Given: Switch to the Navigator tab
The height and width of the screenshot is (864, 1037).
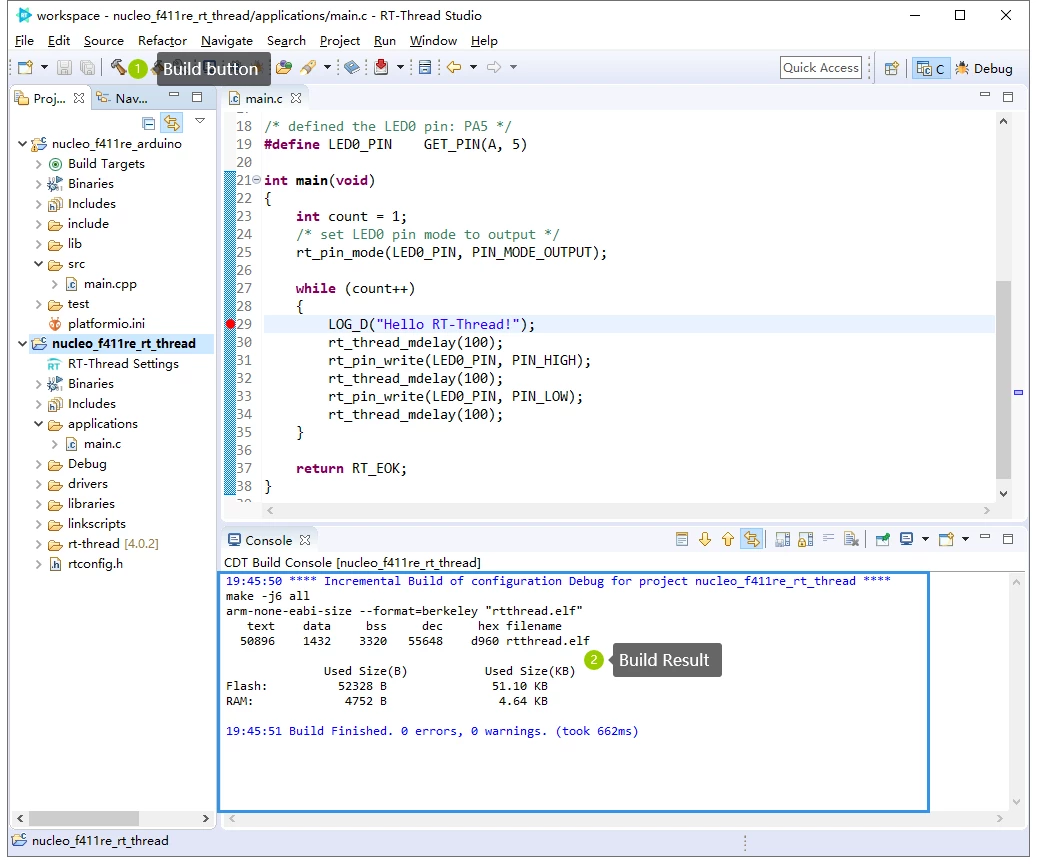Looking at the screenshot, I should point(123,99).
